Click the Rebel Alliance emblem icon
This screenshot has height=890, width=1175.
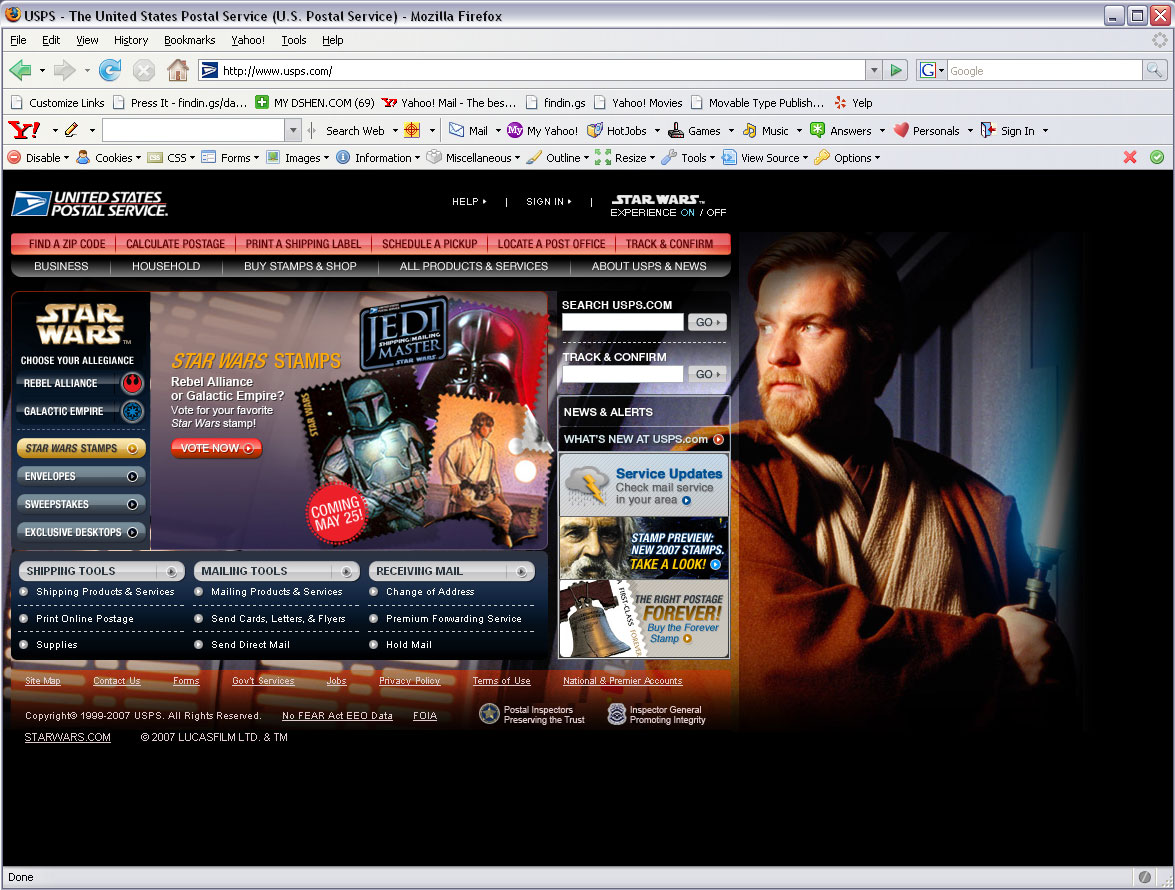(132, 384)
